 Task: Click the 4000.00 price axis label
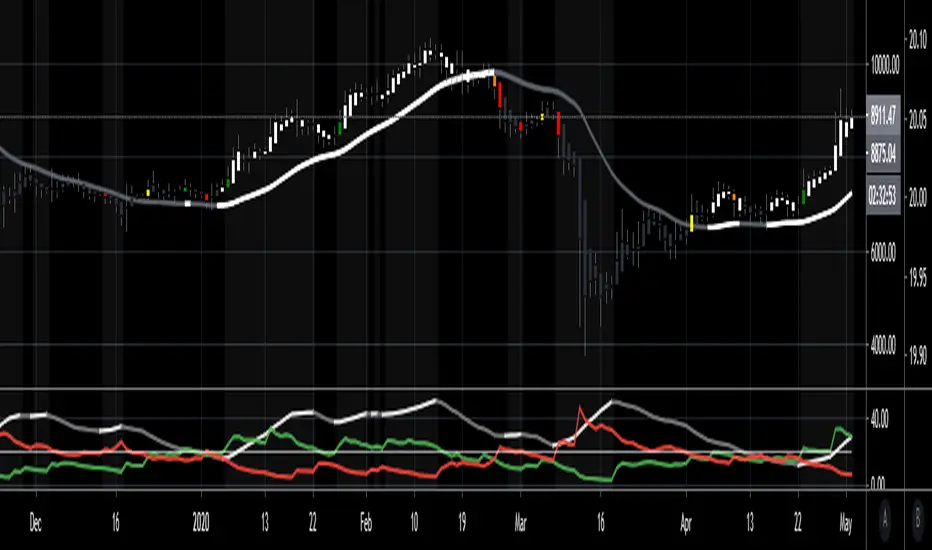[x=883, y=345]
